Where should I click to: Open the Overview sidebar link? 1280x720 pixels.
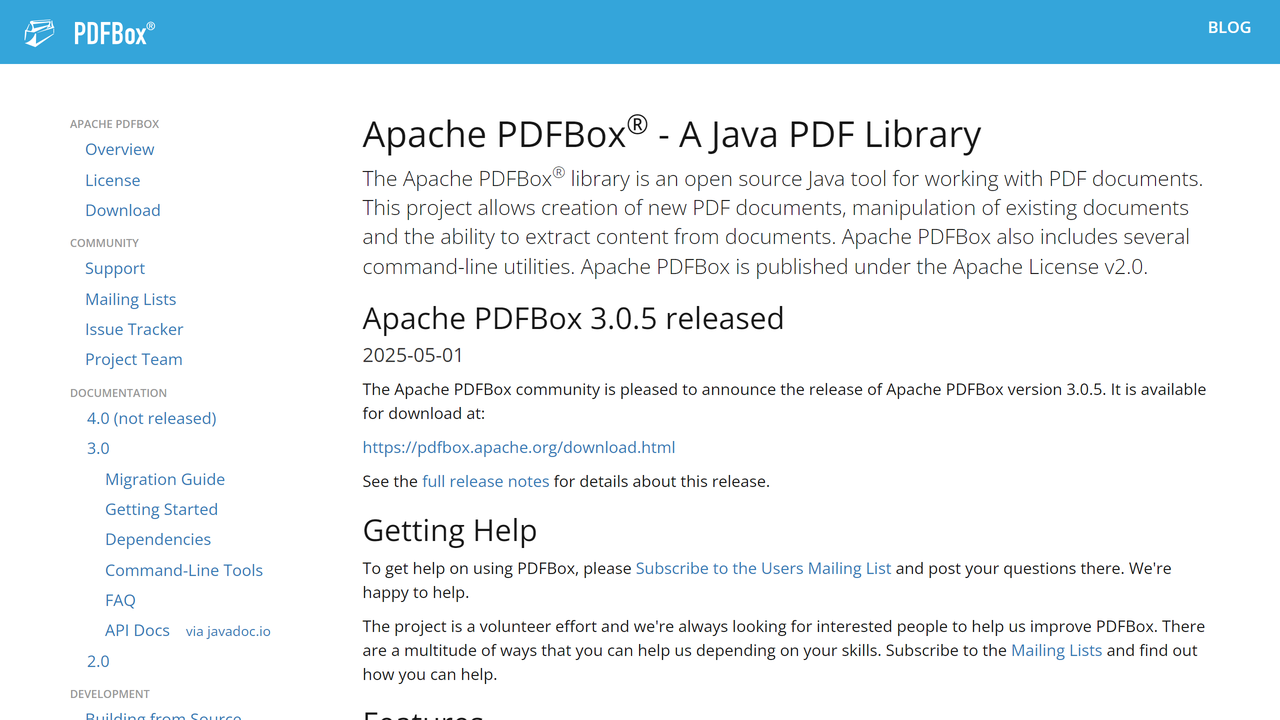(x=119, y=149)
